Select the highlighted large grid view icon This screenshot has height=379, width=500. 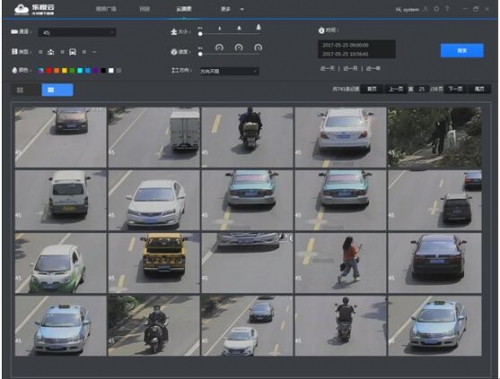pyautogui.click(x=57, y=90)
